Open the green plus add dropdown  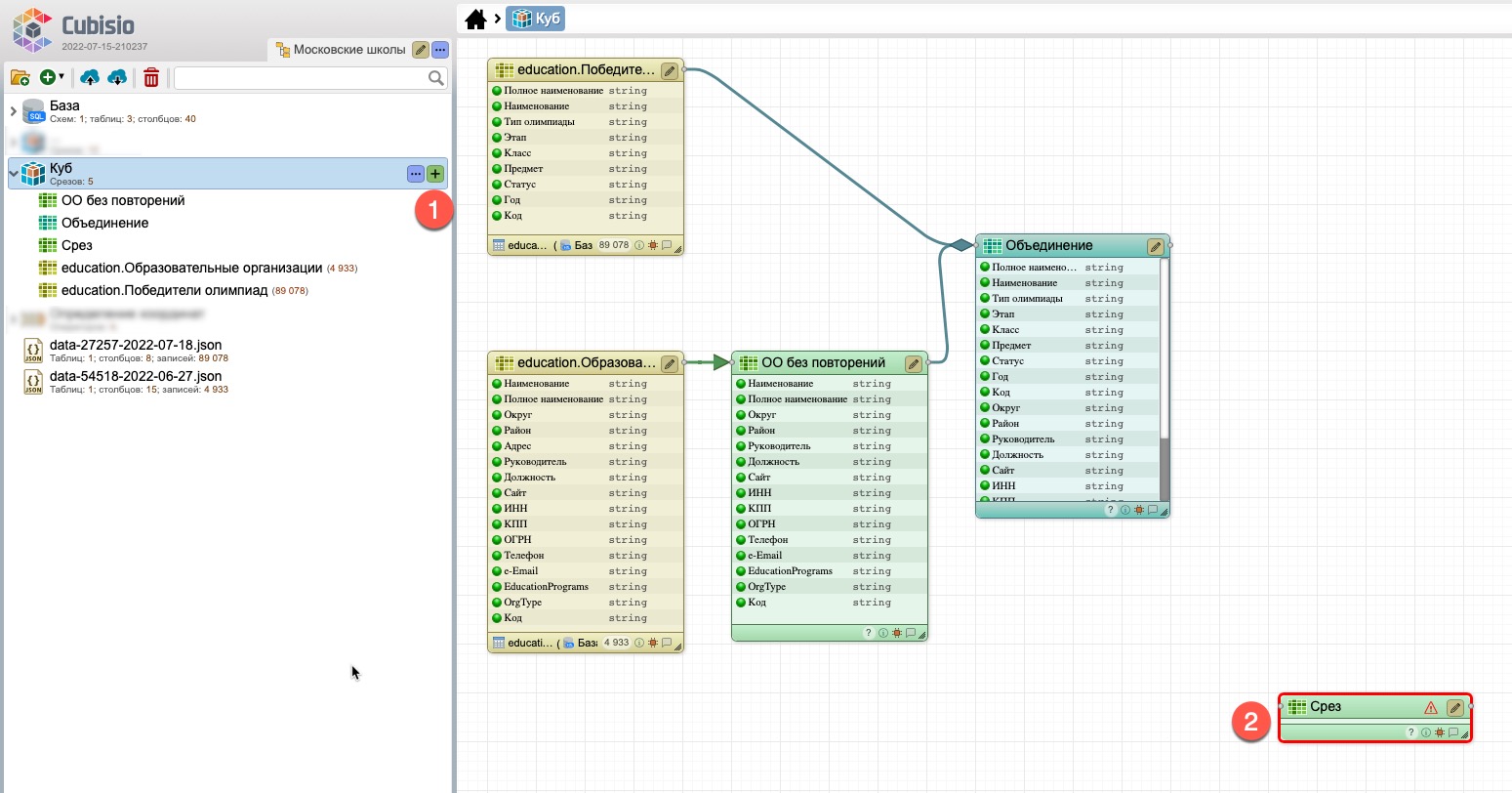point(51,77)
